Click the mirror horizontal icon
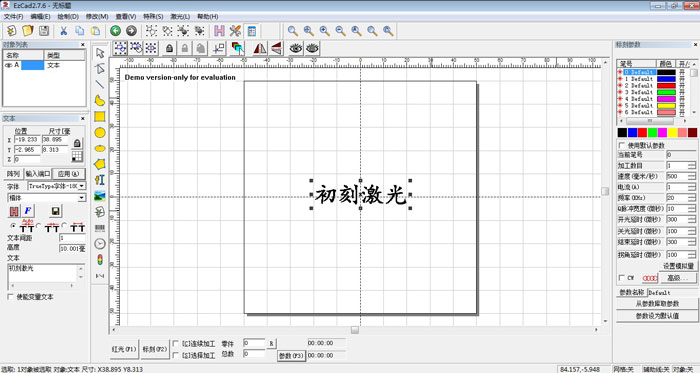 [260, 48]
